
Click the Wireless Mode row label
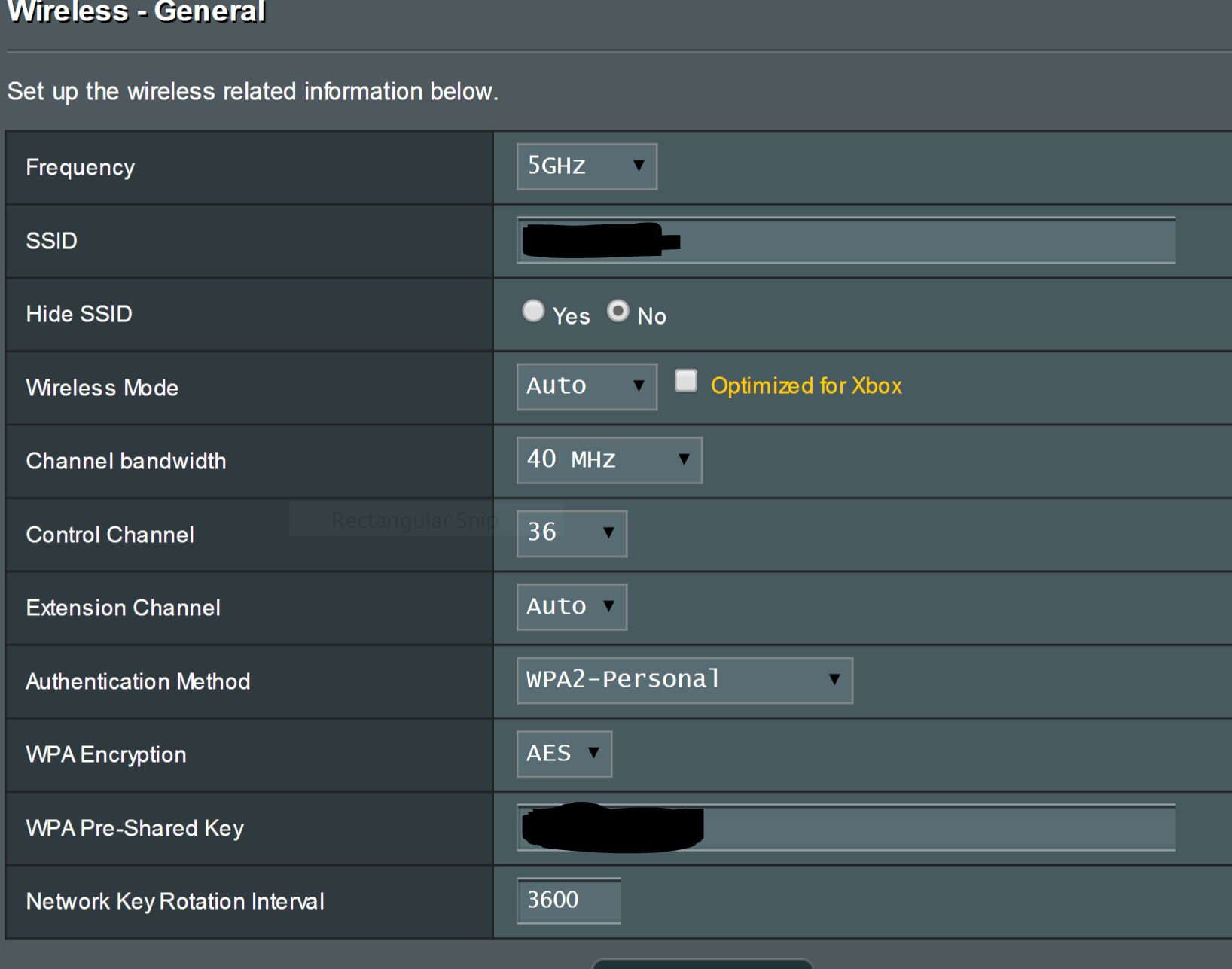click(102, 388)
